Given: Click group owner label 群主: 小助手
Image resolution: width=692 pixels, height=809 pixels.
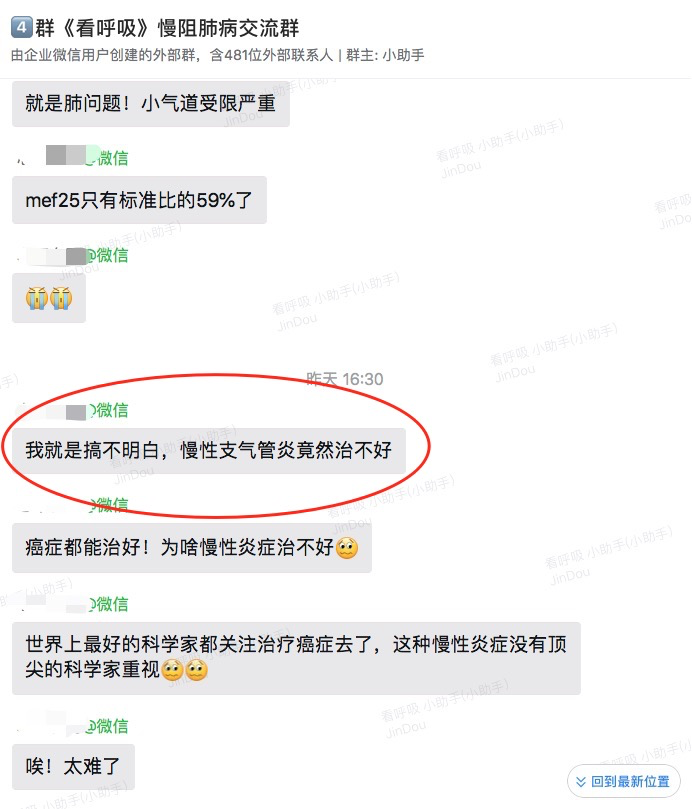Looking at the screenshot, I should tap(385, 55).
